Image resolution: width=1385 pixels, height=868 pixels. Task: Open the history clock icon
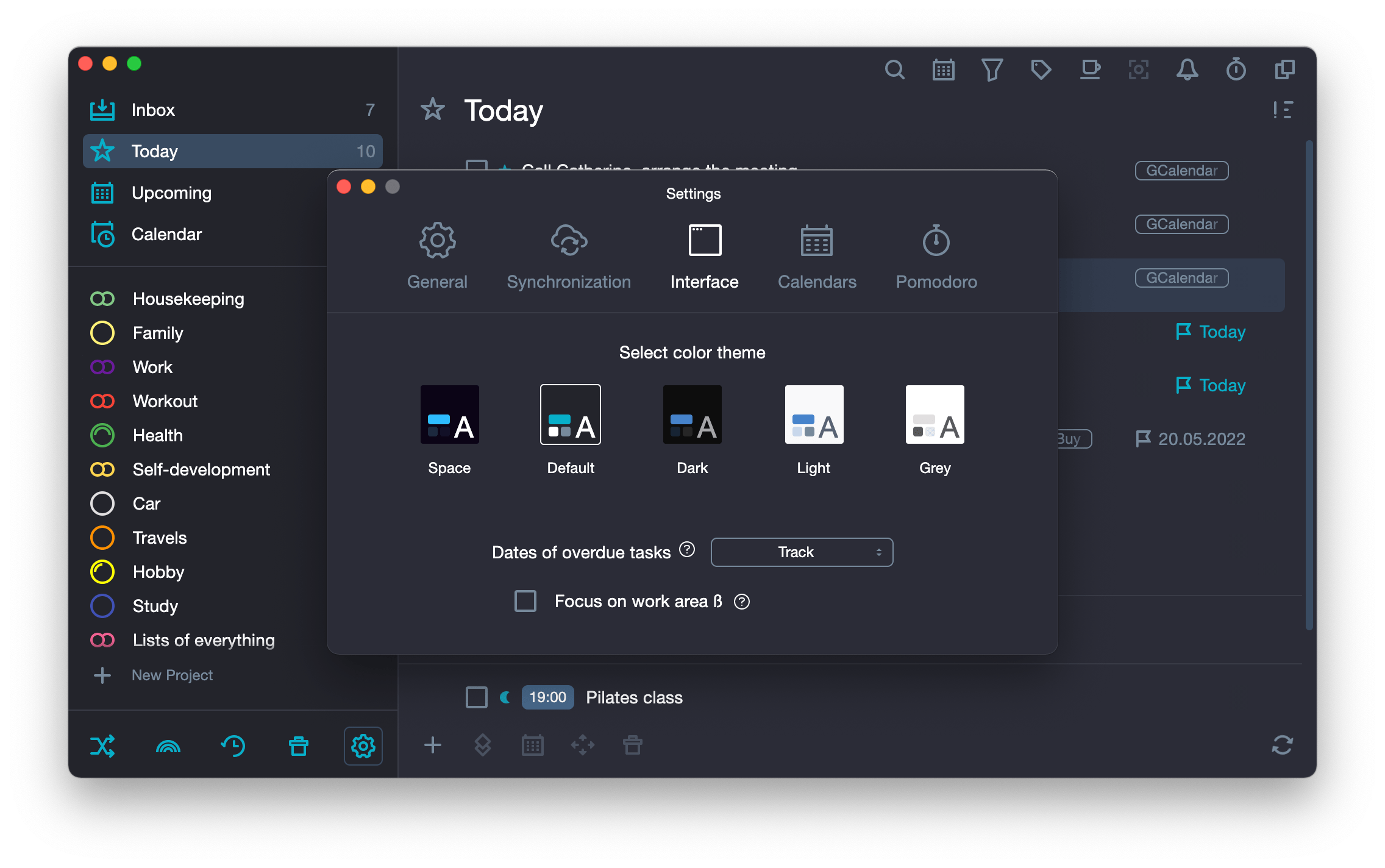pos(233,745)
